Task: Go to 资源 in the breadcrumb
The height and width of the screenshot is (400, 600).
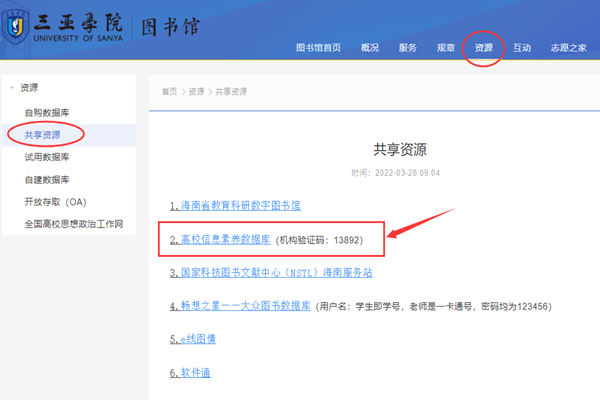Action: 196,91
